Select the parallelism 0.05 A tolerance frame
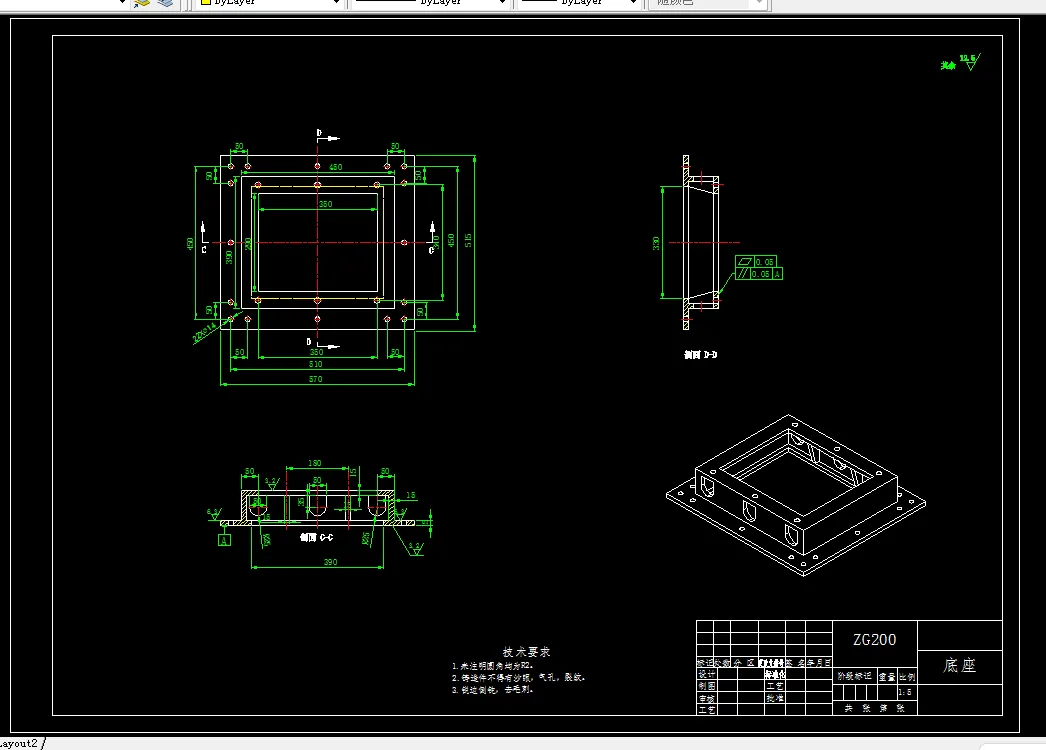 pos(758,274)
